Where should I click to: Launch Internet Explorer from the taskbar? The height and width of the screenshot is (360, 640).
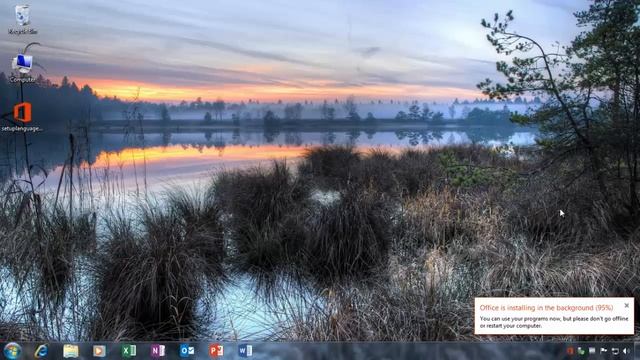(41, 351)
